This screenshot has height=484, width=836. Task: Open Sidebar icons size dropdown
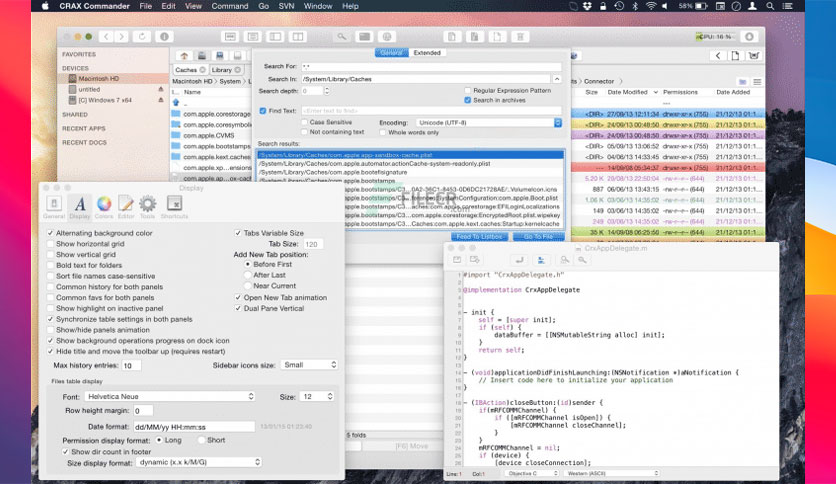pos(309,365)
